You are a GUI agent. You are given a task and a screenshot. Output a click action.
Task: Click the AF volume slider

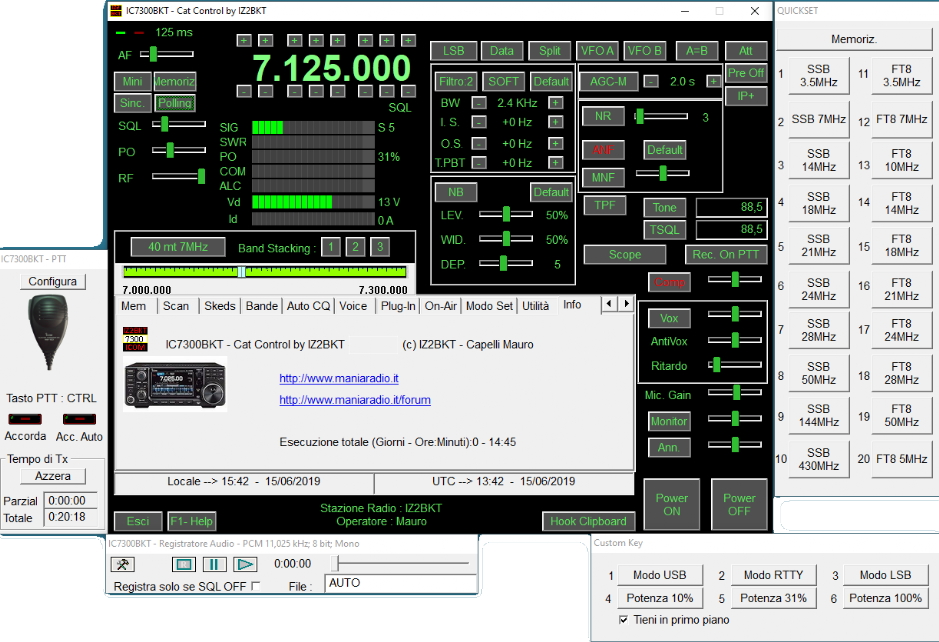[166, 54]
